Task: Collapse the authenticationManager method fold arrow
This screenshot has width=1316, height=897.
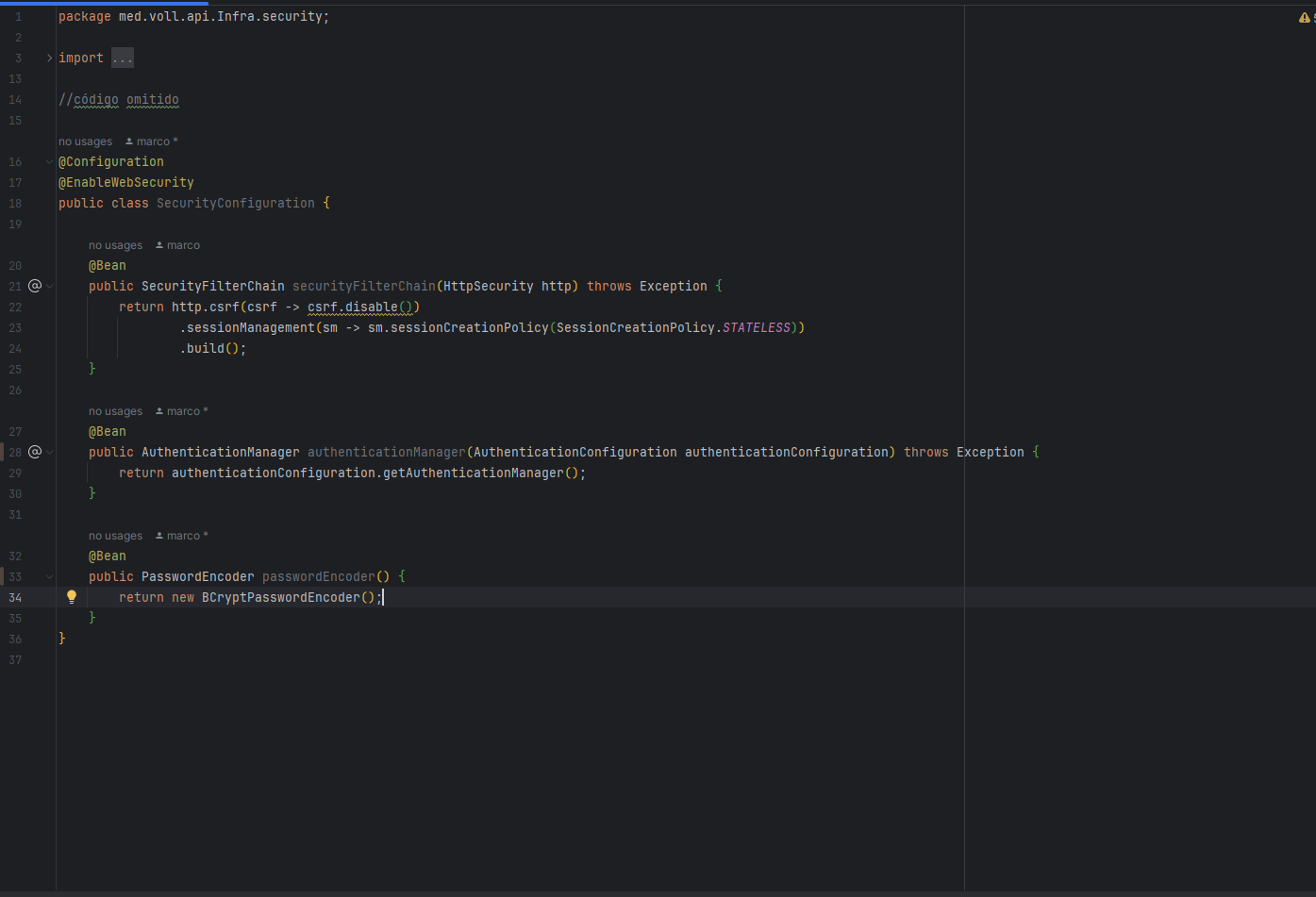Action: point(49,452)
